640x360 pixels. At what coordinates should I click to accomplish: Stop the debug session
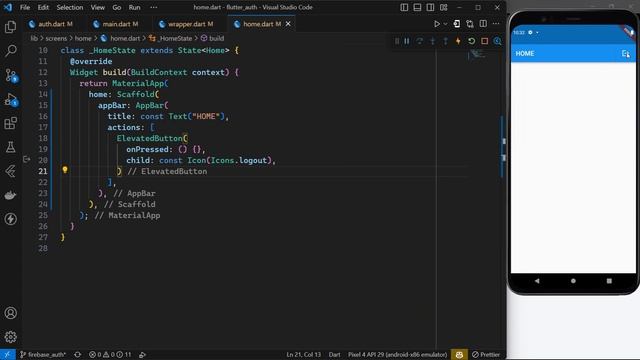click(x=484, y=41)
